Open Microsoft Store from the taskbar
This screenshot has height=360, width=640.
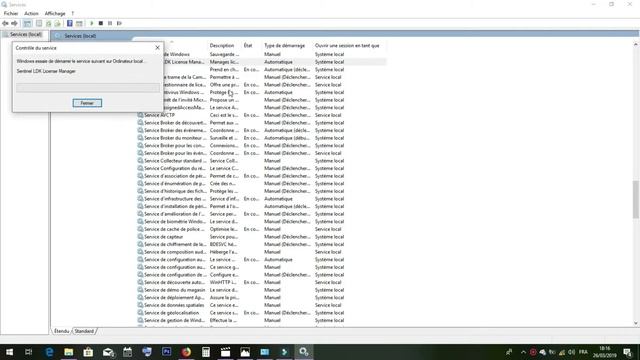click(x=88, y=352)
